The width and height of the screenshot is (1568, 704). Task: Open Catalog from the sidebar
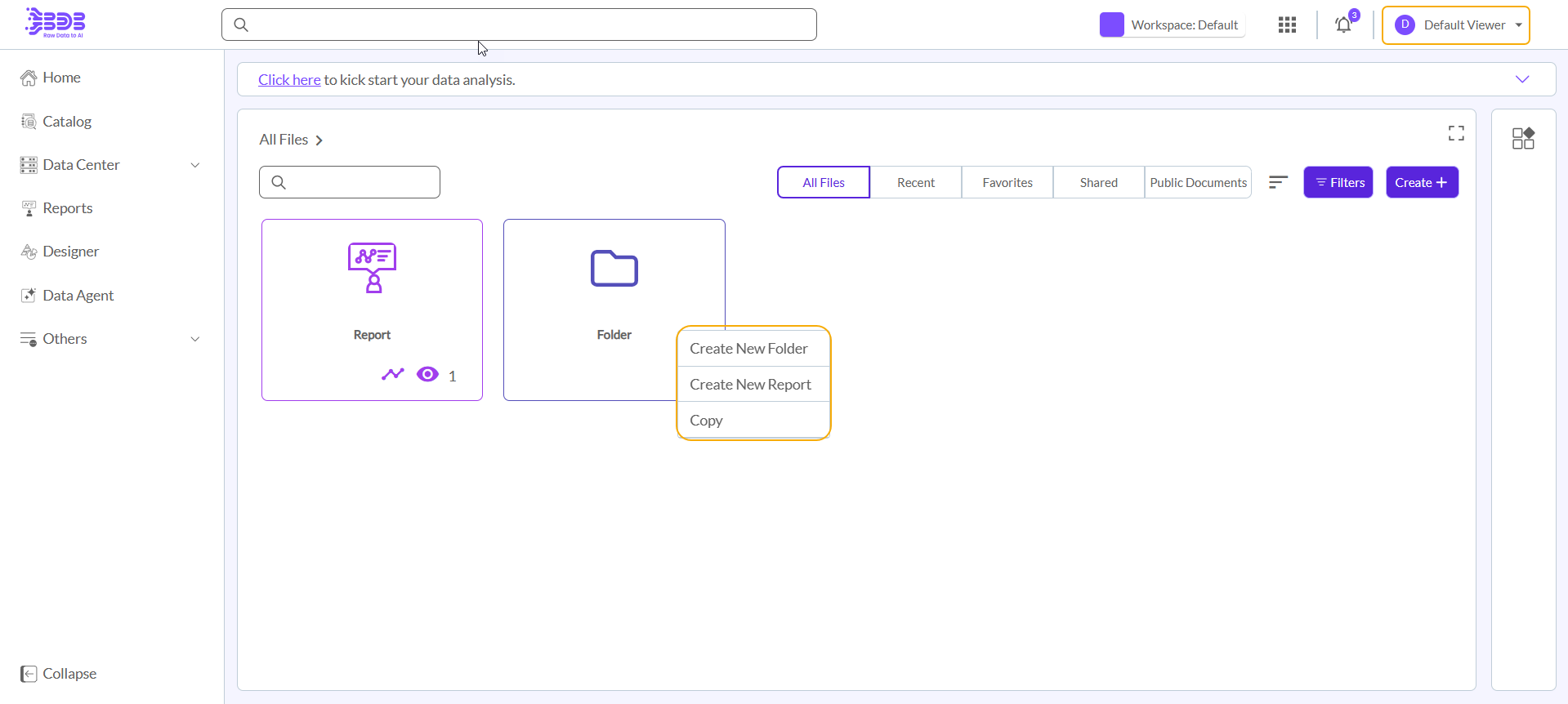66,122
